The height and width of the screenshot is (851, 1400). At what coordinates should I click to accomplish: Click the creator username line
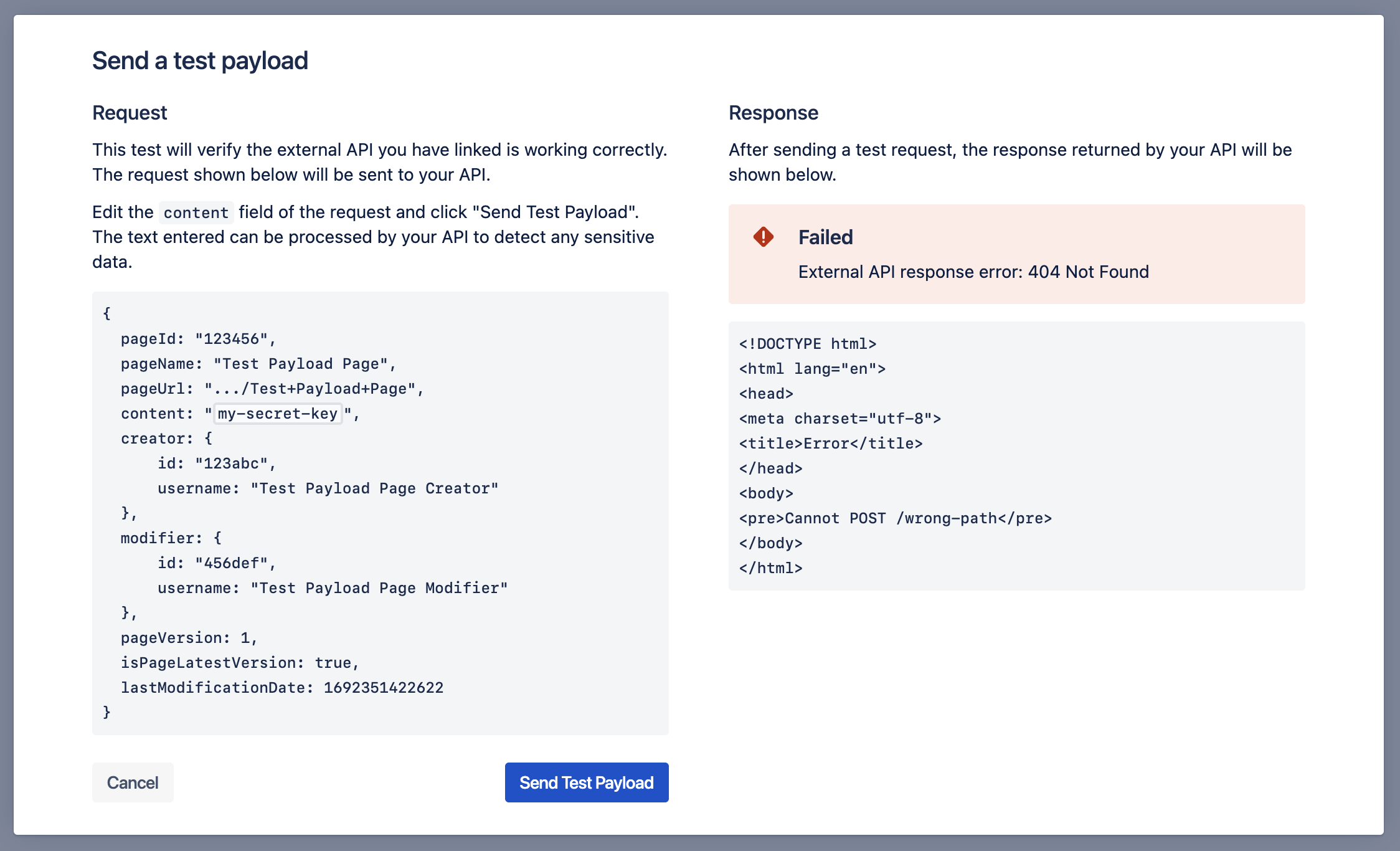pyautogui.click(x=328, y=488)
